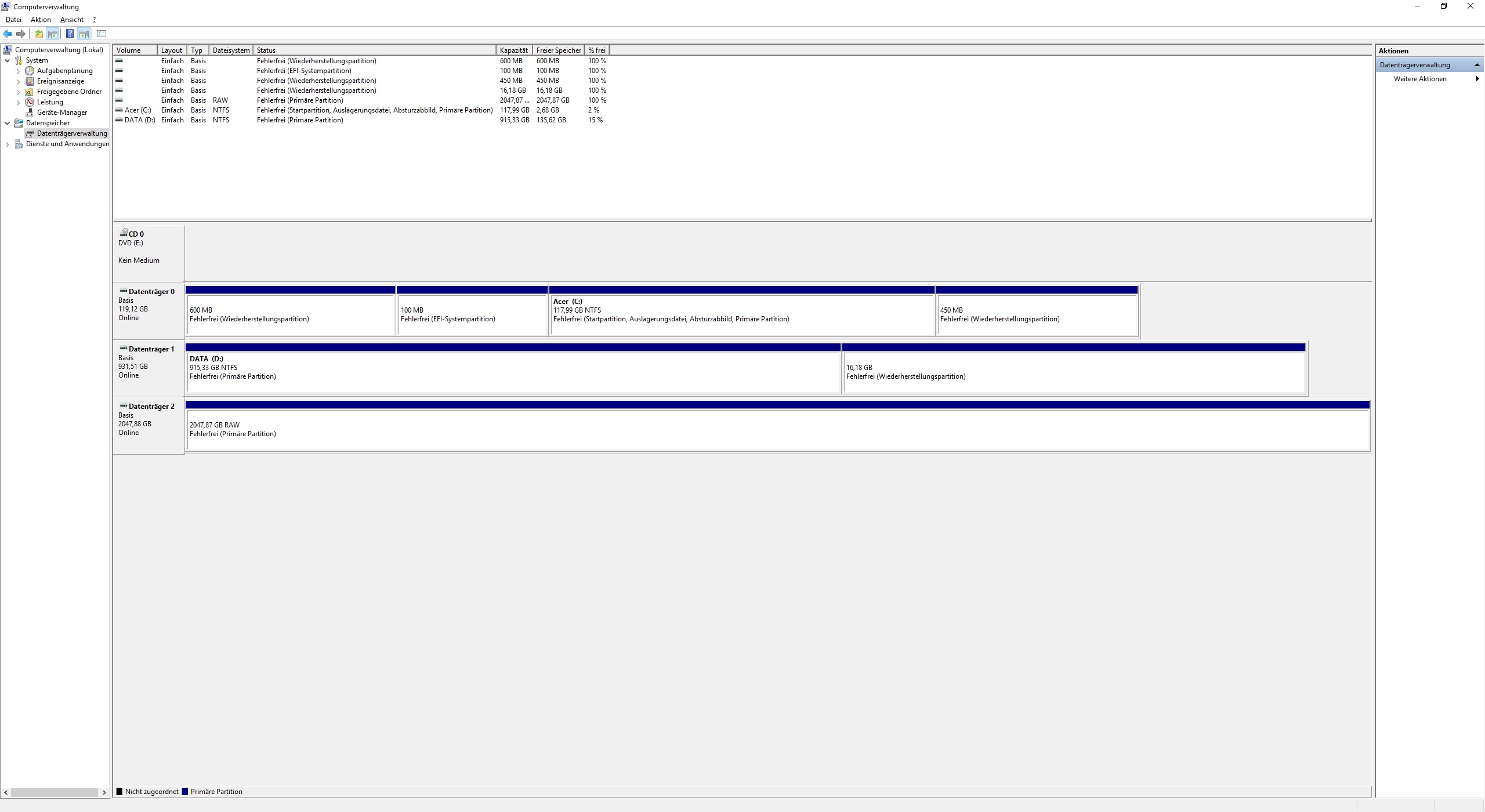The width and height of the screenshot is (1485, 812).
Task: Collapse the System tree node
Action: [x=7, y=60]
